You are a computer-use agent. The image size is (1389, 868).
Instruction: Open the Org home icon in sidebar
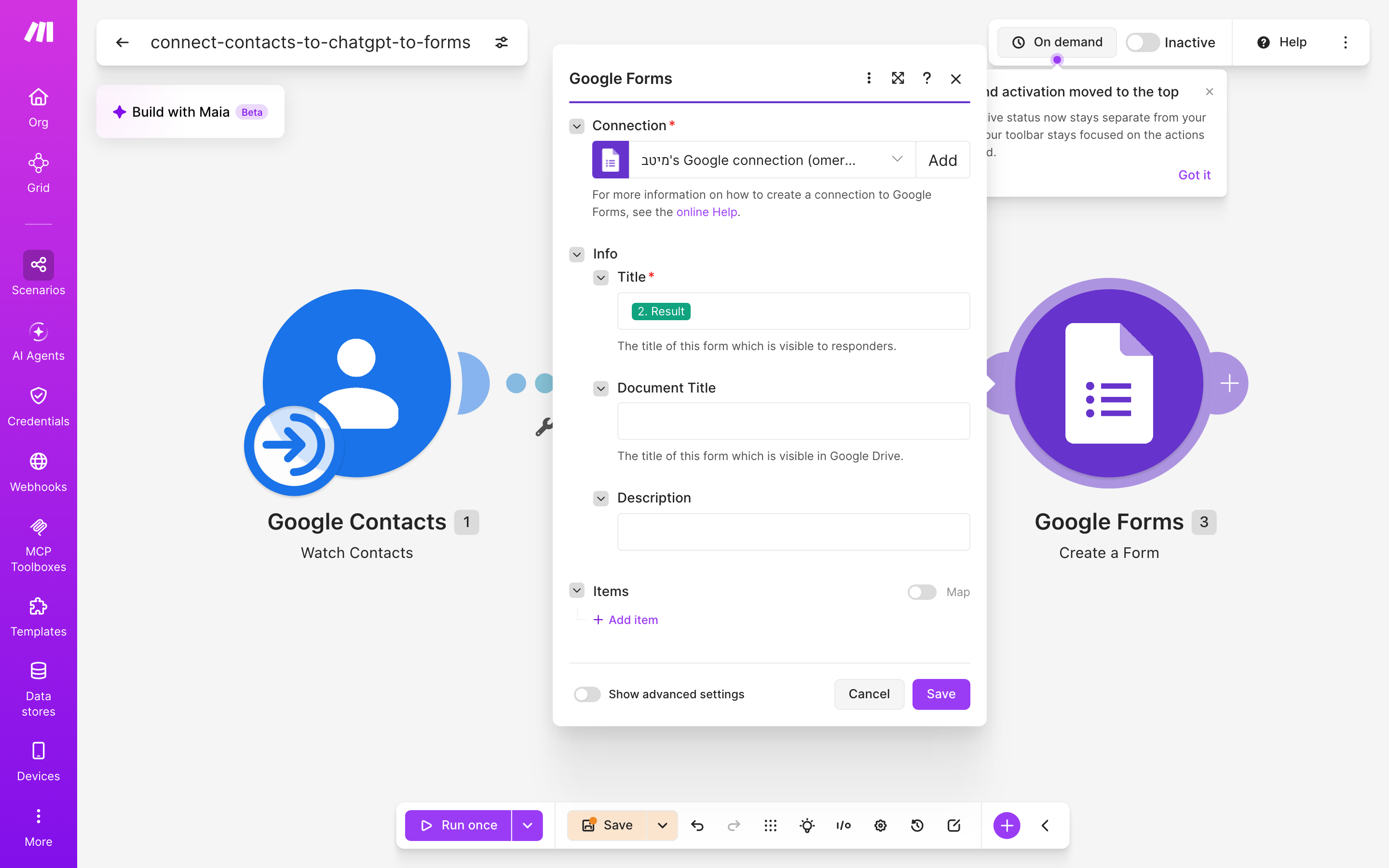tap(39, 108)
